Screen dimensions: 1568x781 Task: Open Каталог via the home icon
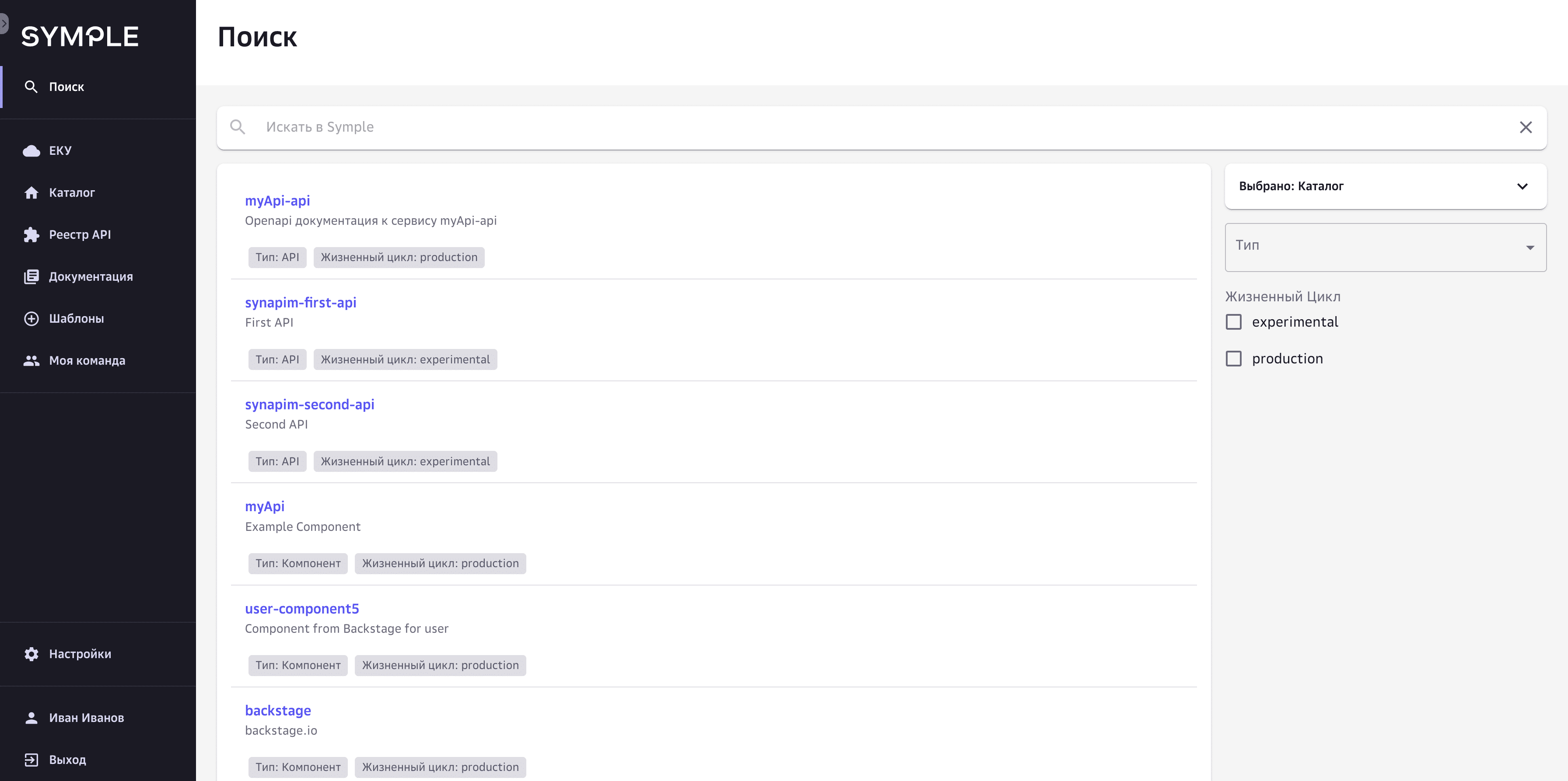[x=31, y=193]
